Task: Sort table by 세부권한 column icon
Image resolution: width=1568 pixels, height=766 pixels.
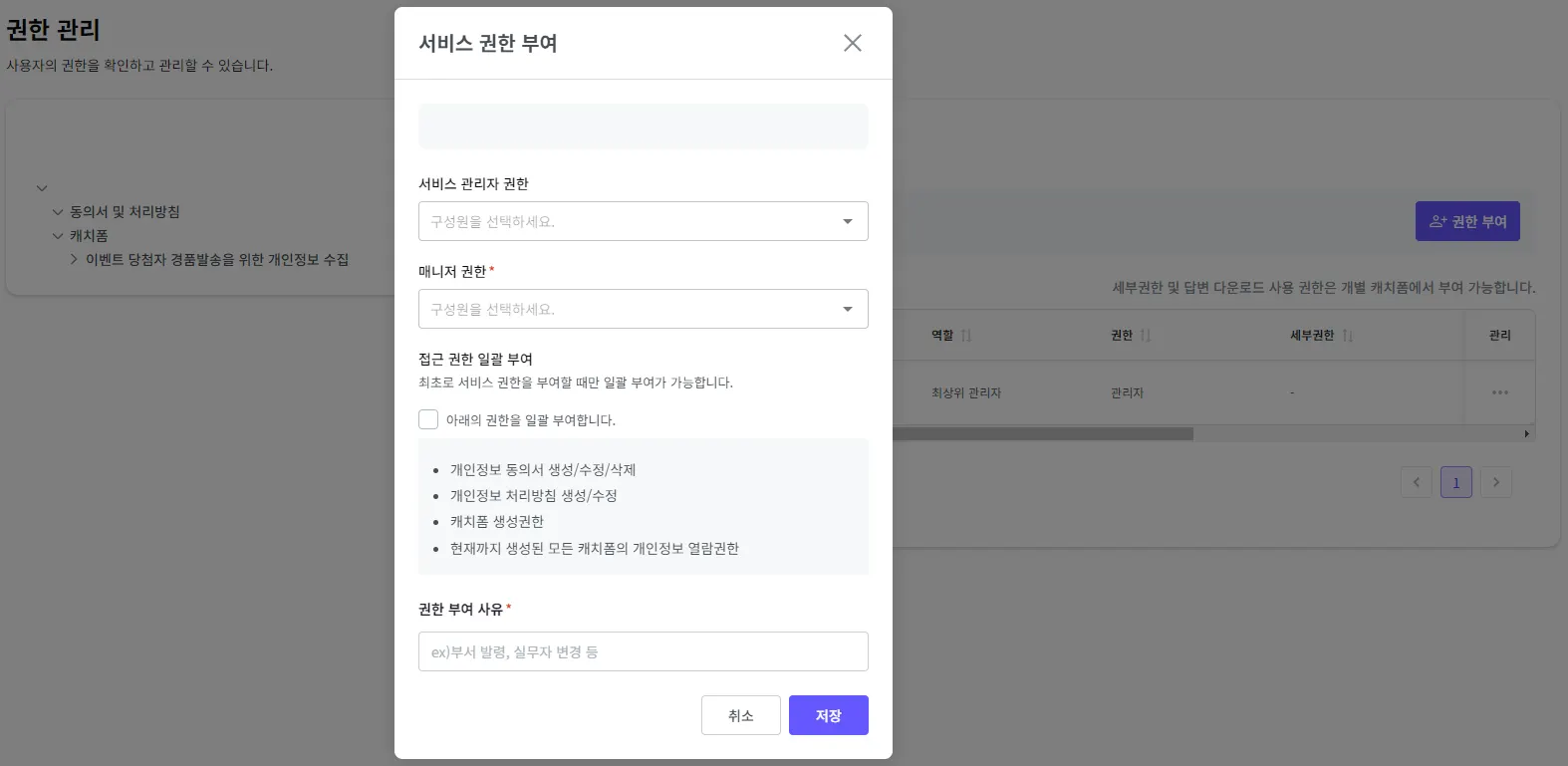Action: pos(1348,336)
